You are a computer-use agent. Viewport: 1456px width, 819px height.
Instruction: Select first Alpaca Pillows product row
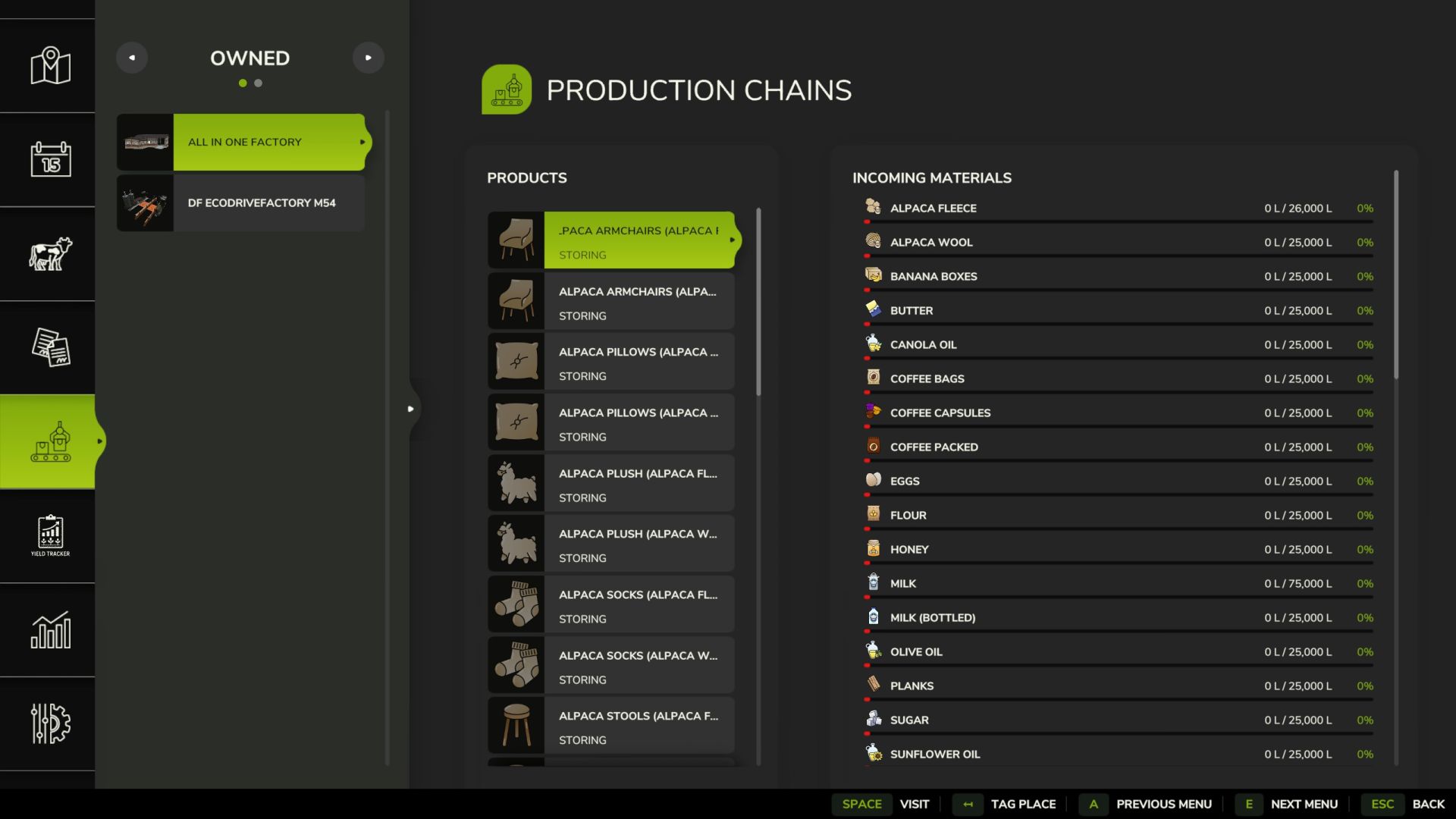point(611,361)
